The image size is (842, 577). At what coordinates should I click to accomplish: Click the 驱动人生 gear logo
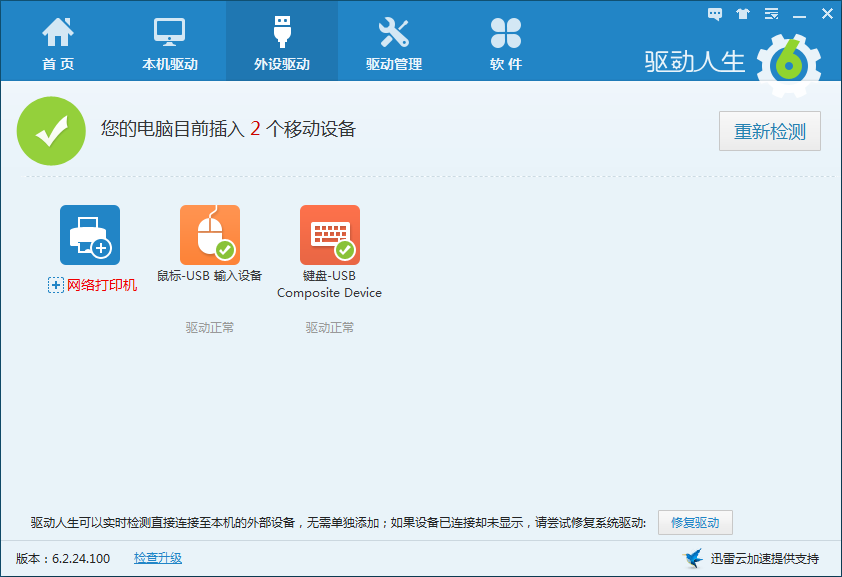click(788, 63)
